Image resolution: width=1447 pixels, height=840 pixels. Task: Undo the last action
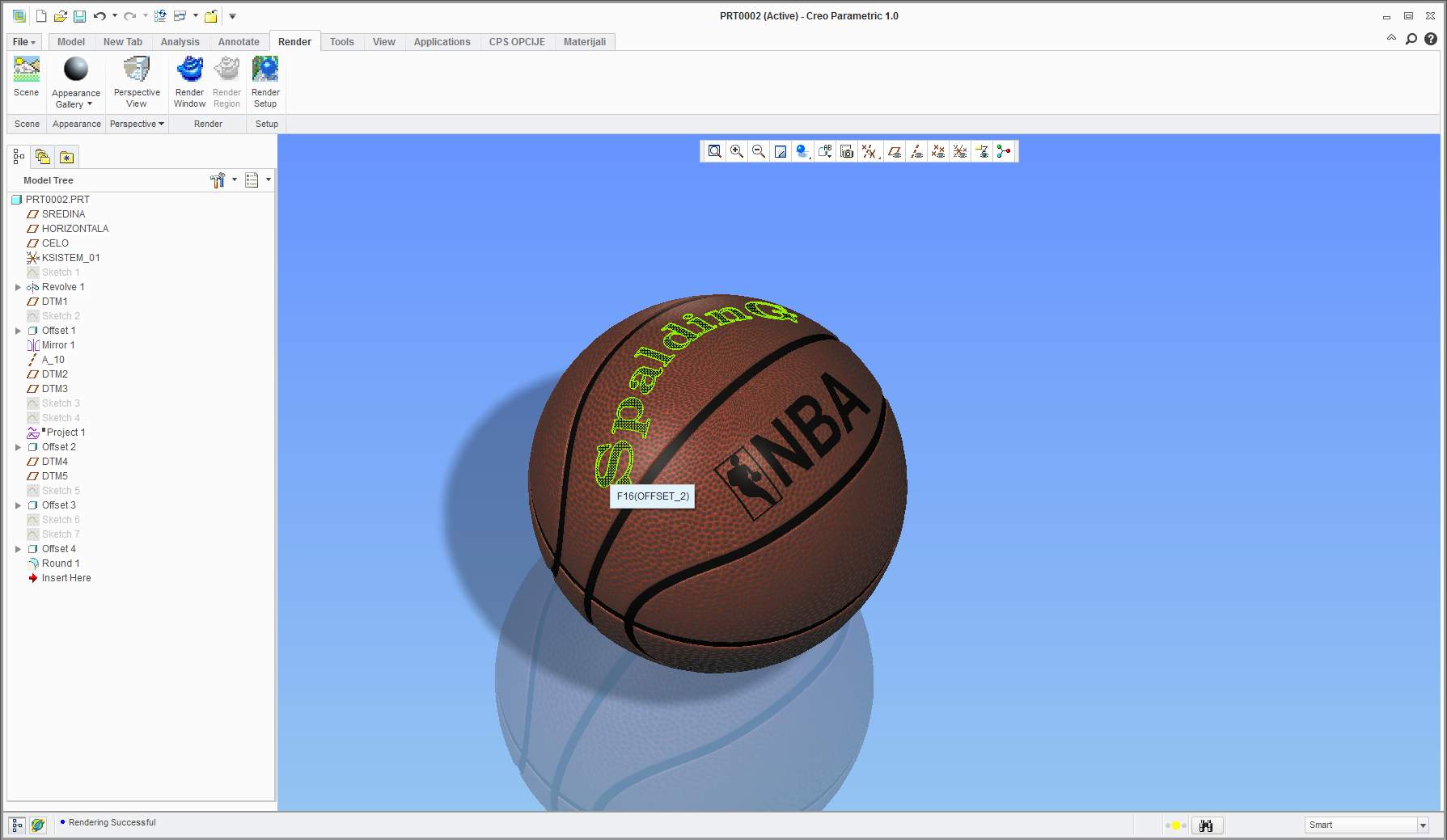click(x=99, y=16)
